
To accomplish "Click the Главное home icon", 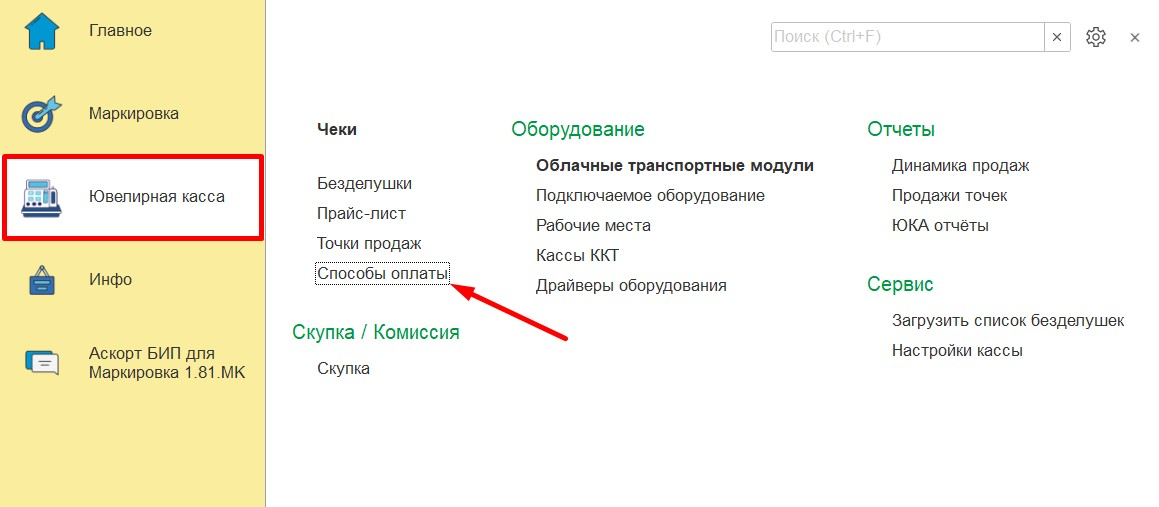I will (42, 31).
